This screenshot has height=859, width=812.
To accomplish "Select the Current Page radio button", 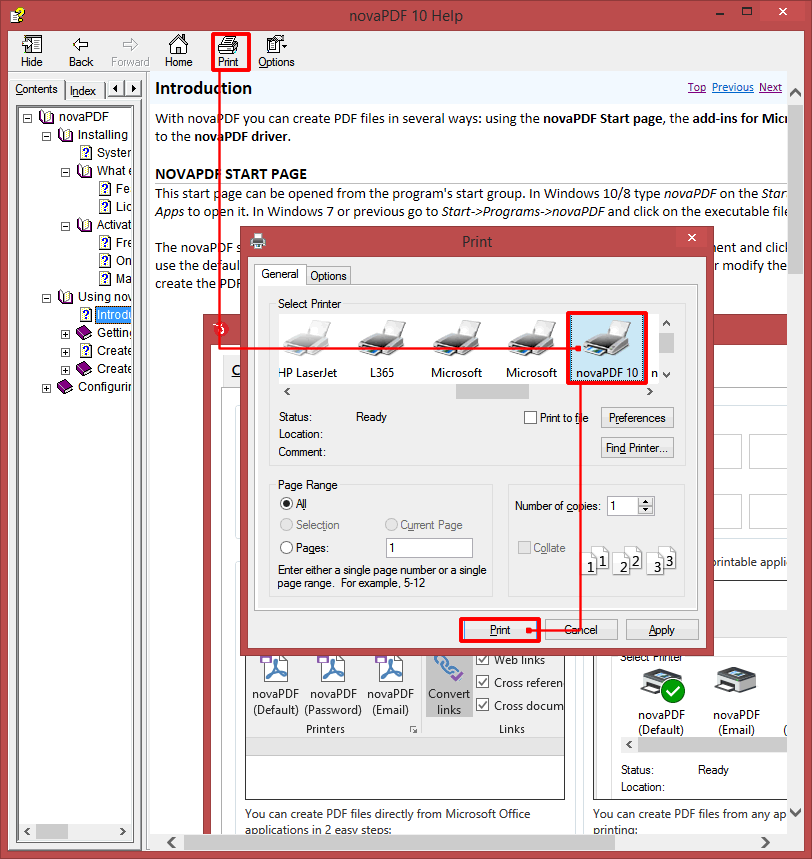I will [391, 525].
